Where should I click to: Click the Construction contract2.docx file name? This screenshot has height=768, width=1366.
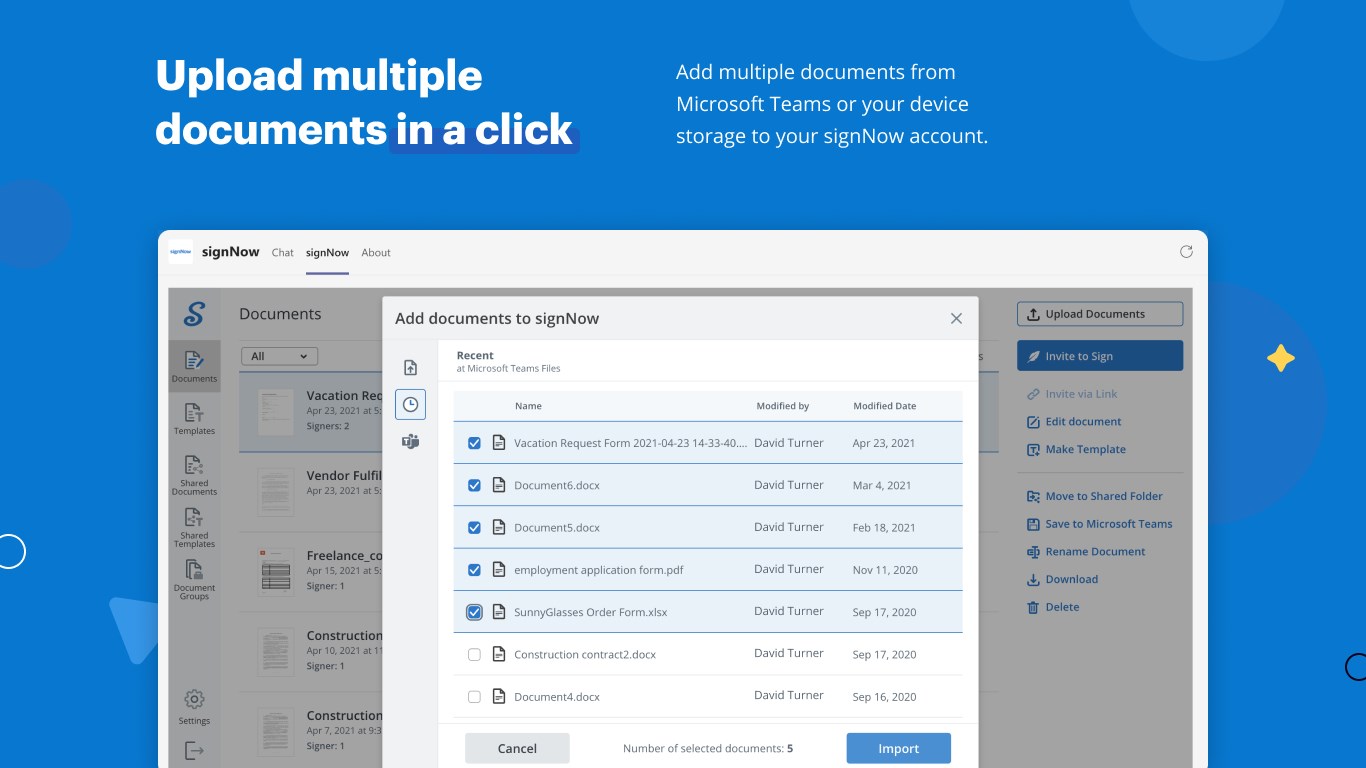point(585,655)
